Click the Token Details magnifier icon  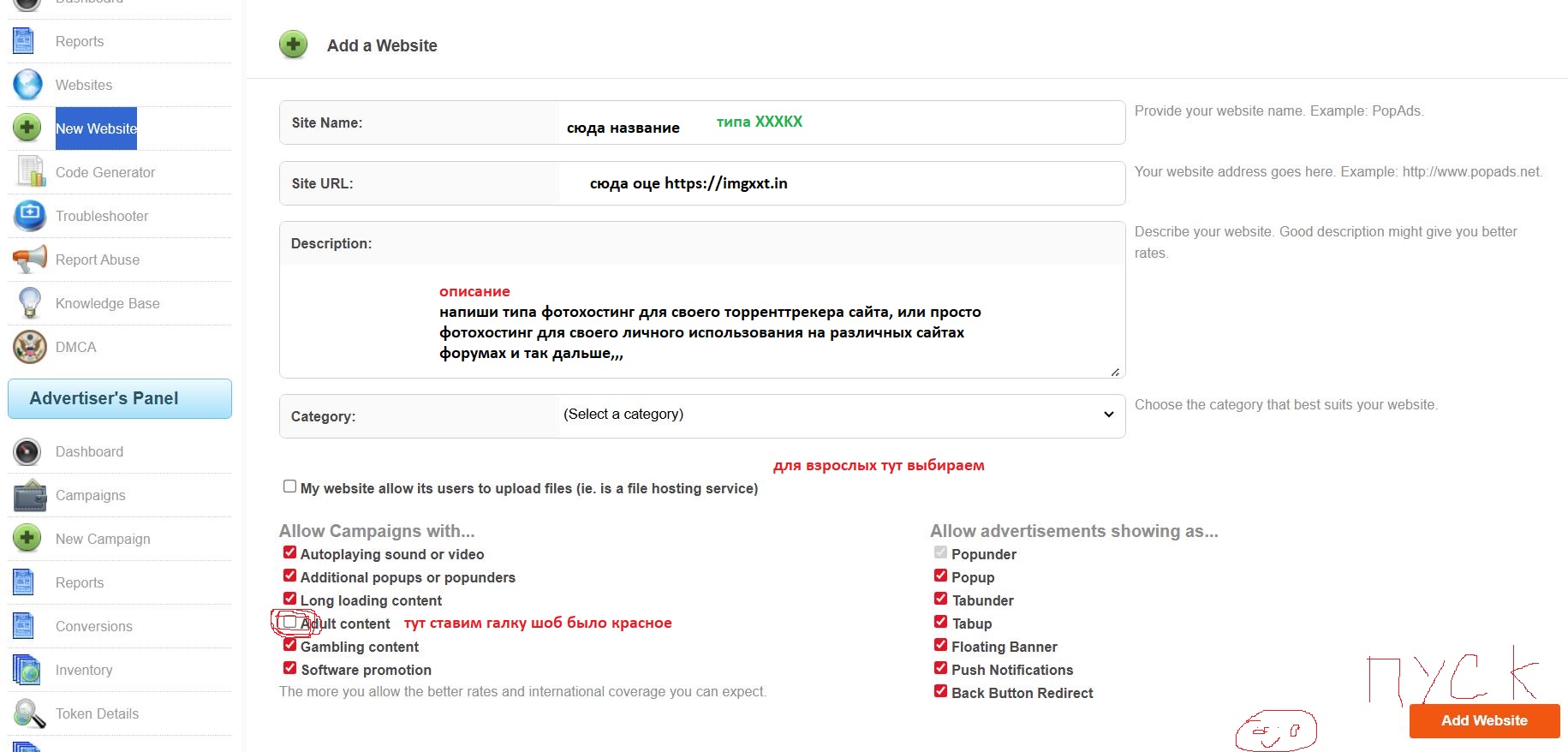click(x=29, y=713)
